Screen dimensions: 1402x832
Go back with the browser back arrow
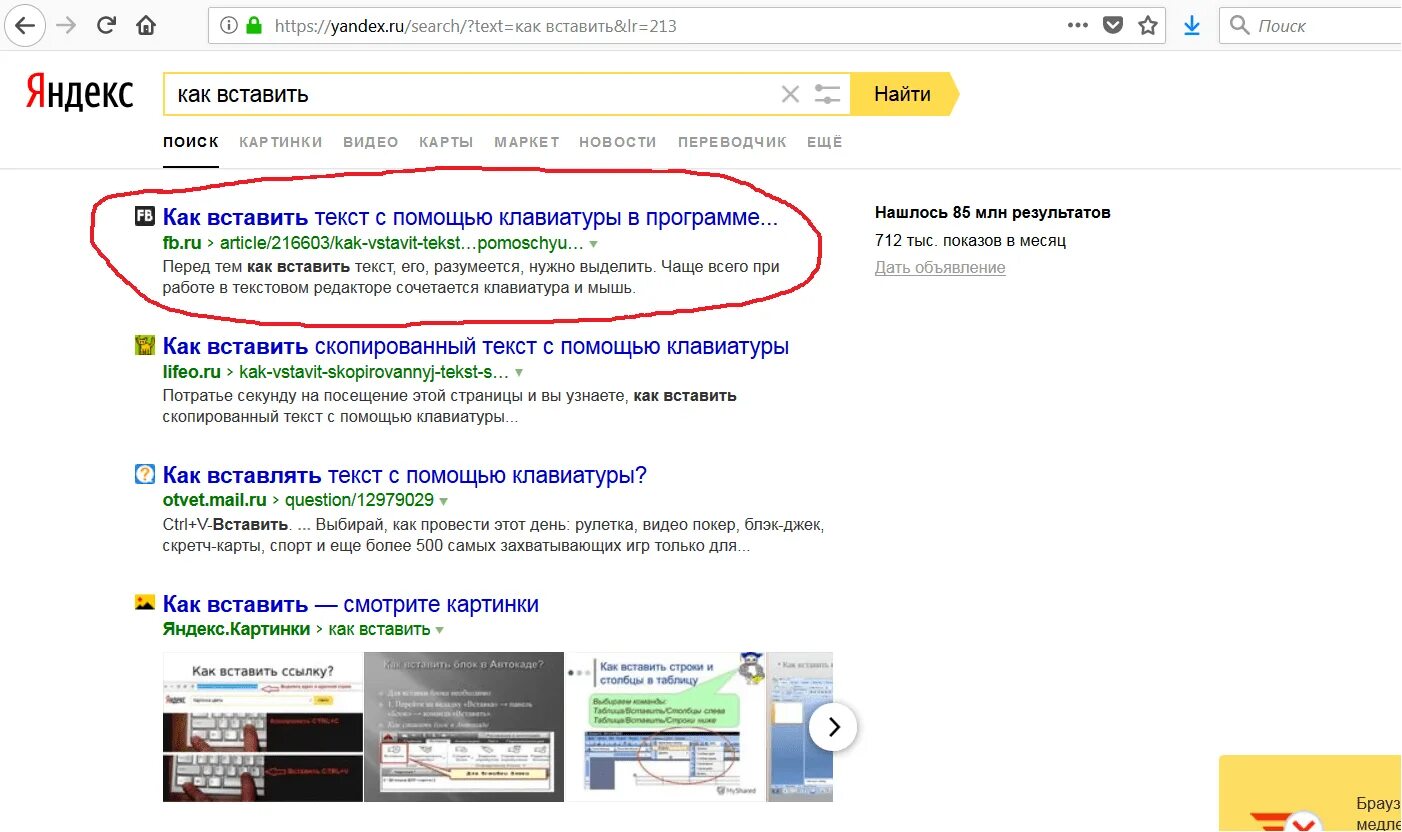25,26
